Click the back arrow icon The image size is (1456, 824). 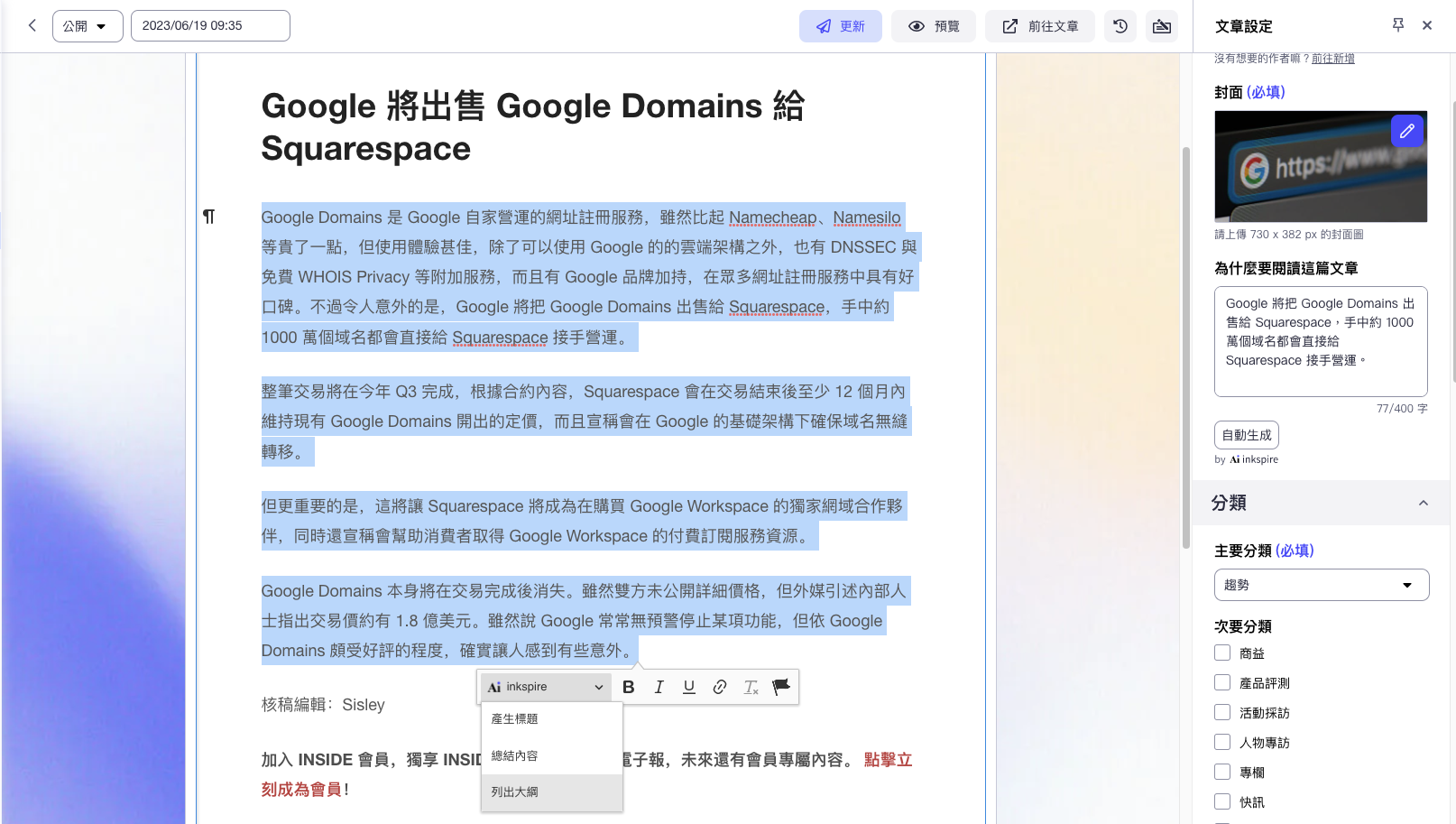pos(32,25)
